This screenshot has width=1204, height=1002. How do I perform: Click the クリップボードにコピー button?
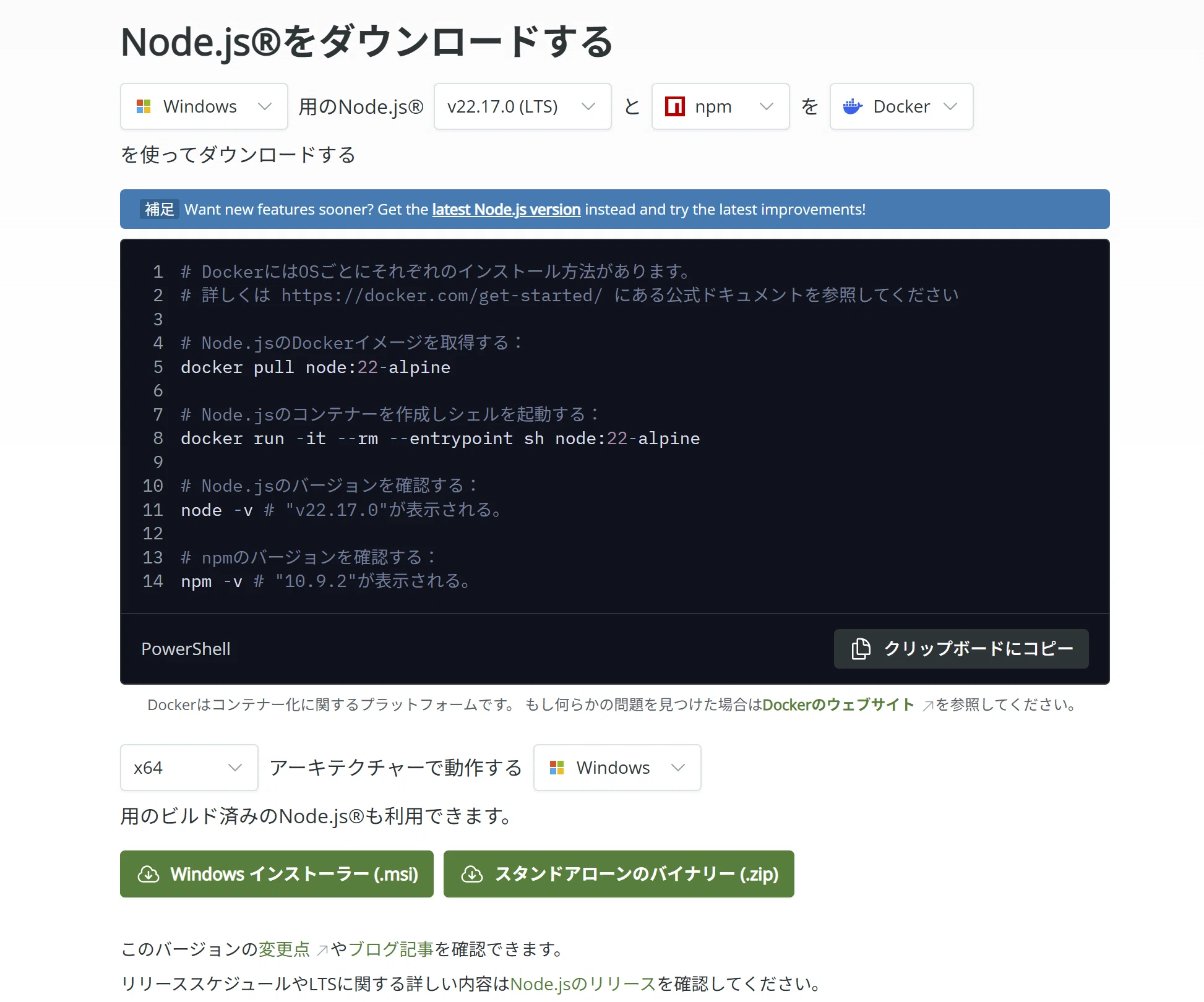961,648
